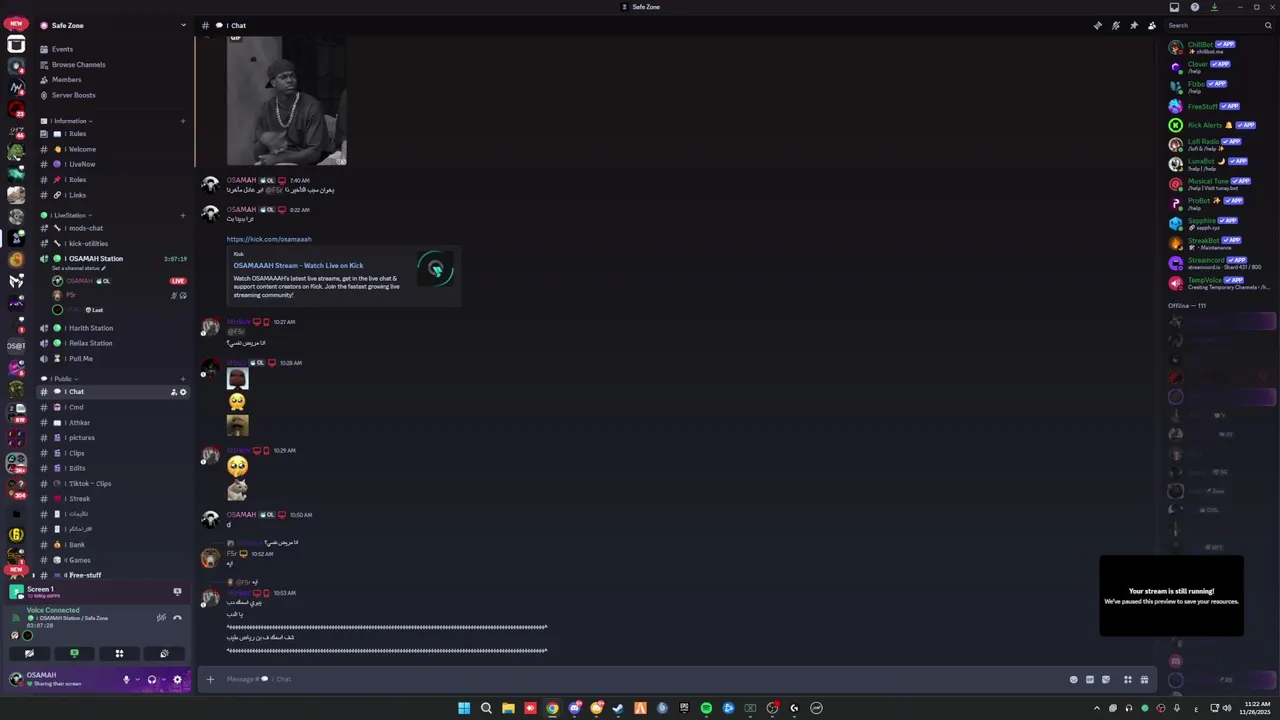Disconnect from the voice channel

coord(177,618)
